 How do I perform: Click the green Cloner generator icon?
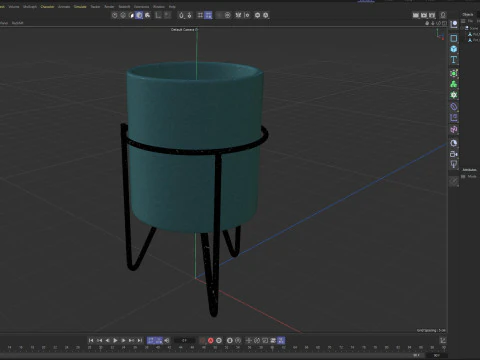tap(454, 73)
